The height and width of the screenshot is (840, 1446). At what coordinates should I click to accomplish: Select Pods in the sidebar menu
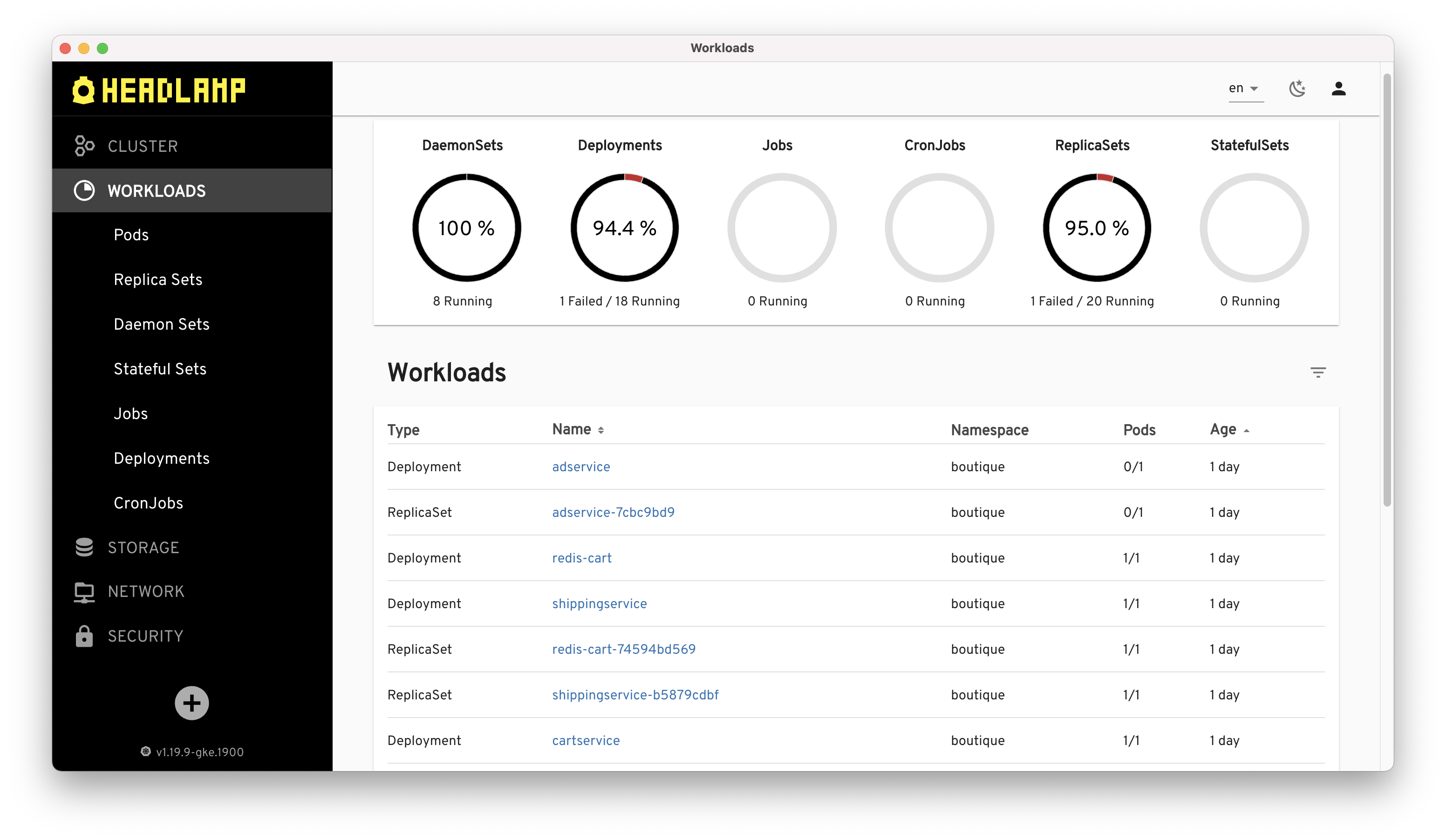131,235
